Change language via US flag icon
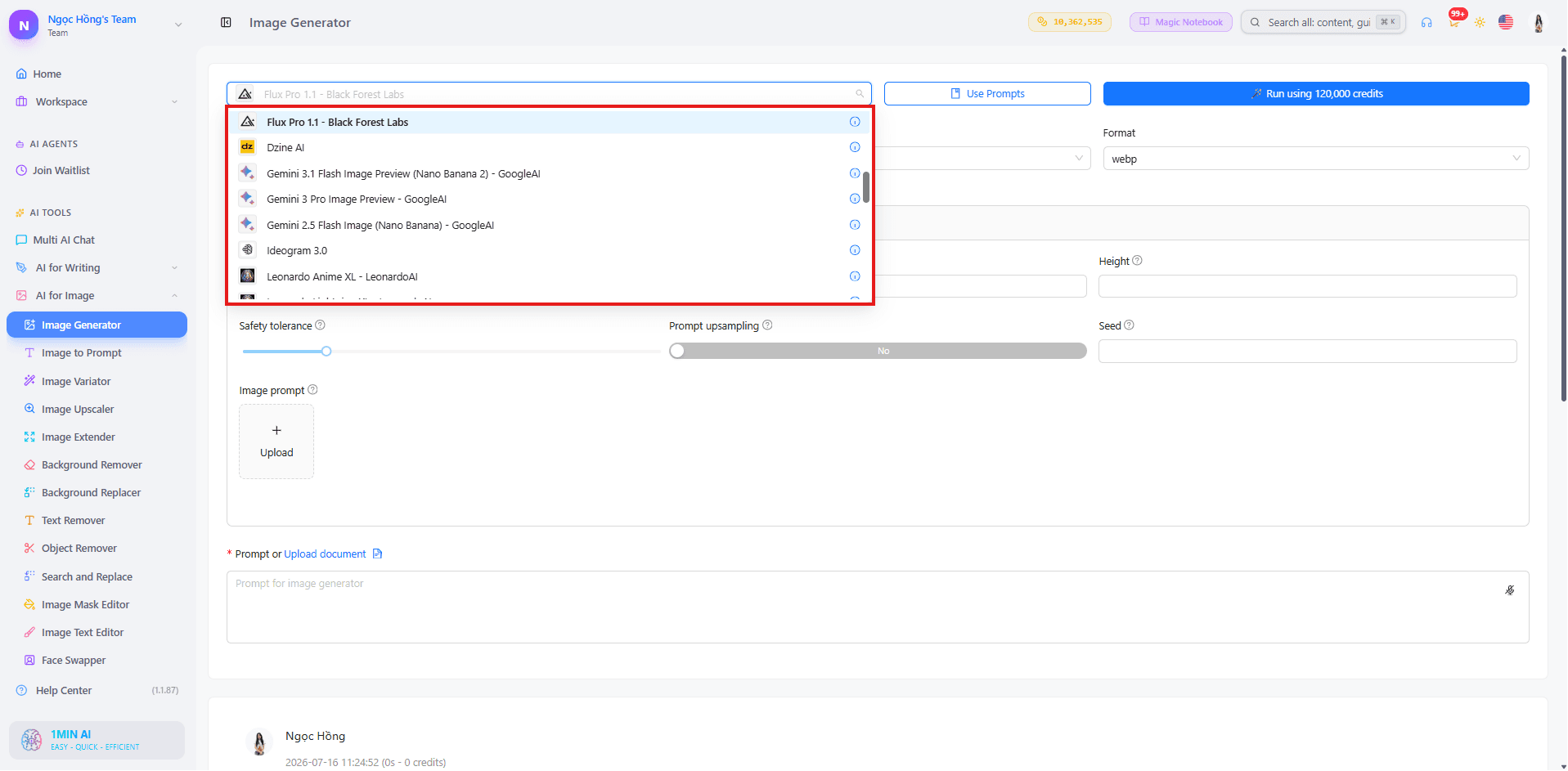Image resolution: width=1568 pixels, height=771 pixels. point(1506,22)
